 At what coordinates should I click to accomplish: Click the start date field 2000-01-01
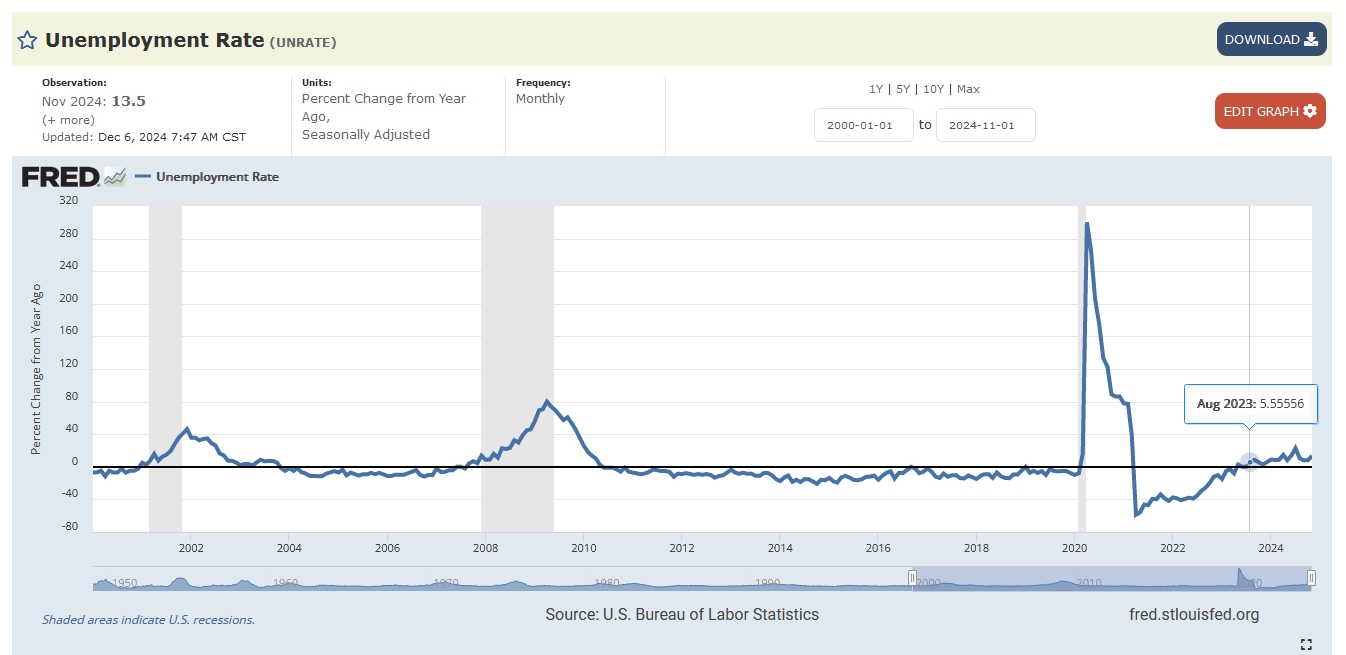tap(863, 125)
